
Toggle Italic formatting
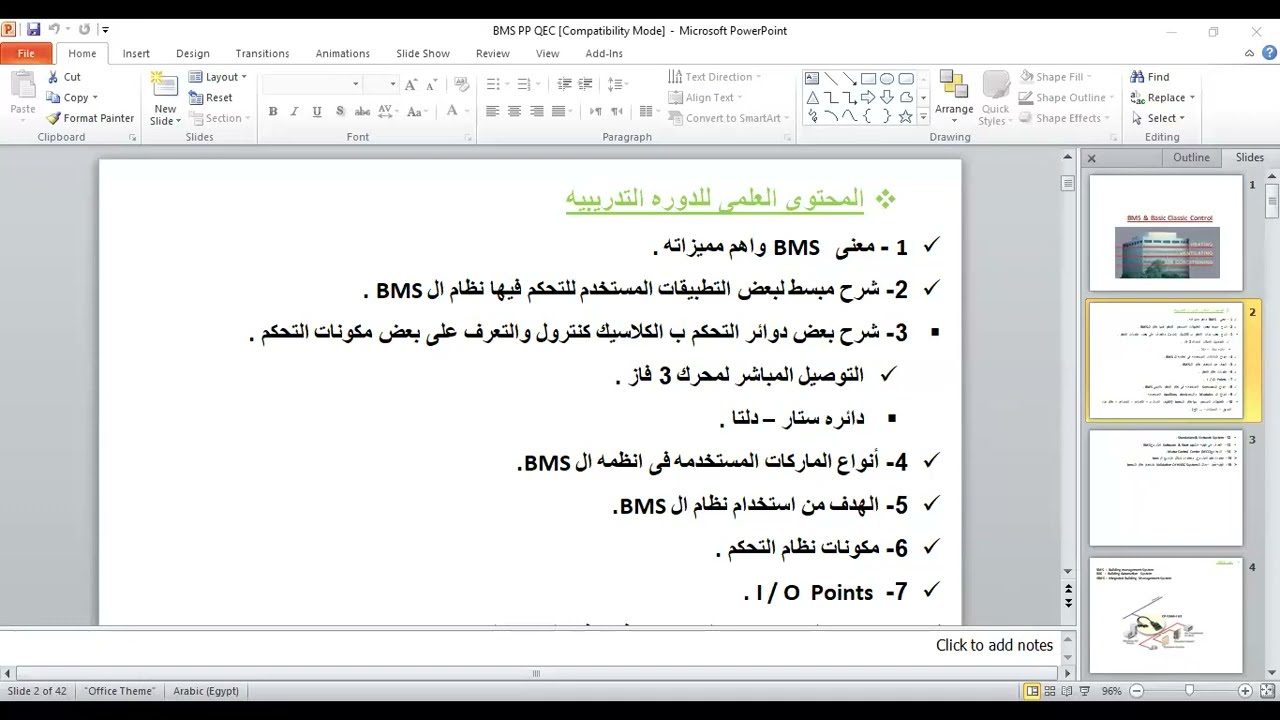[295, 111]
